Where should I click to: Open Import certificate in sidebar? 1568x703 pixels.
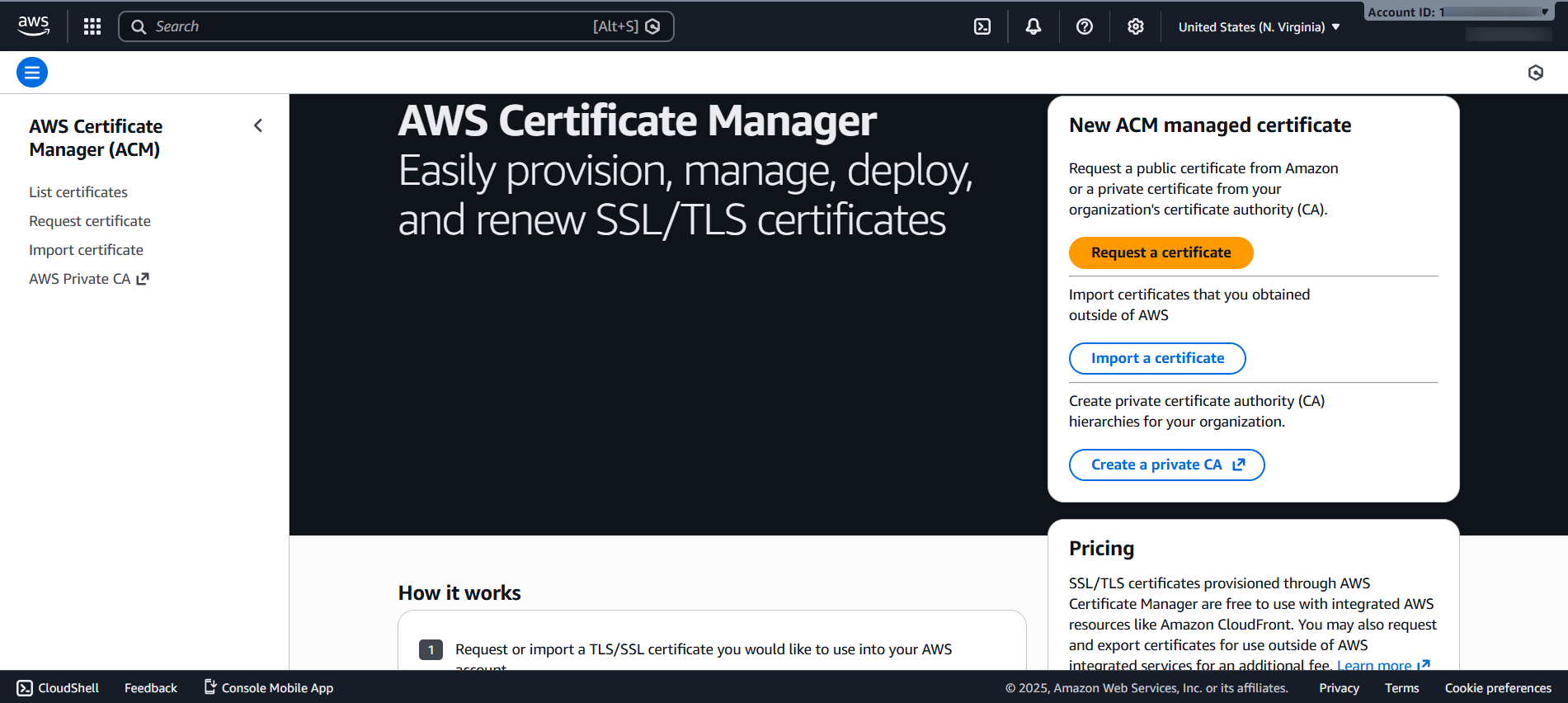point(86,249)
